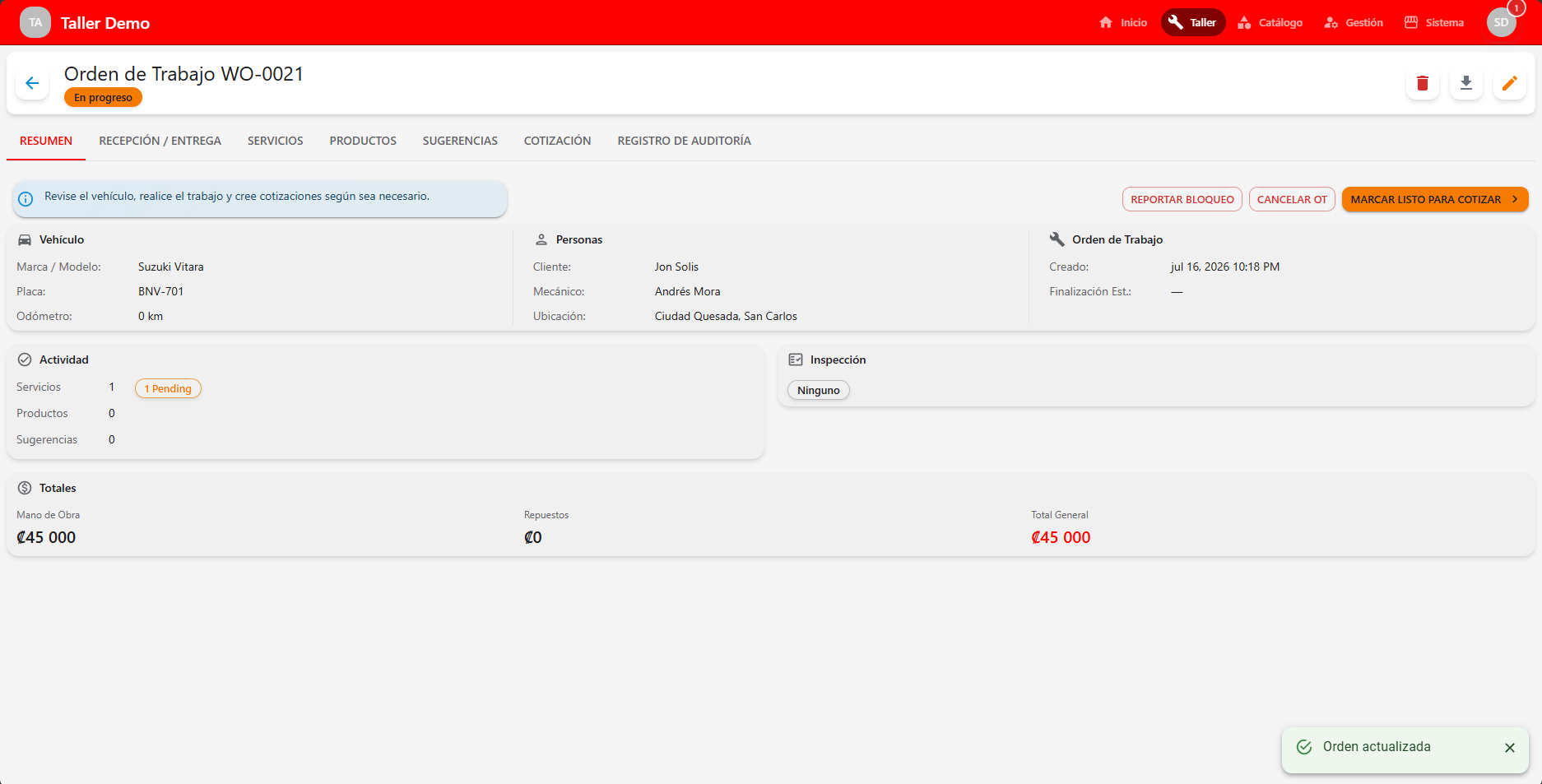The width and height of the screenshot is (1542, 784).
Task: Click the Cancelar OT button
Action: click(x=1292, y=199)
